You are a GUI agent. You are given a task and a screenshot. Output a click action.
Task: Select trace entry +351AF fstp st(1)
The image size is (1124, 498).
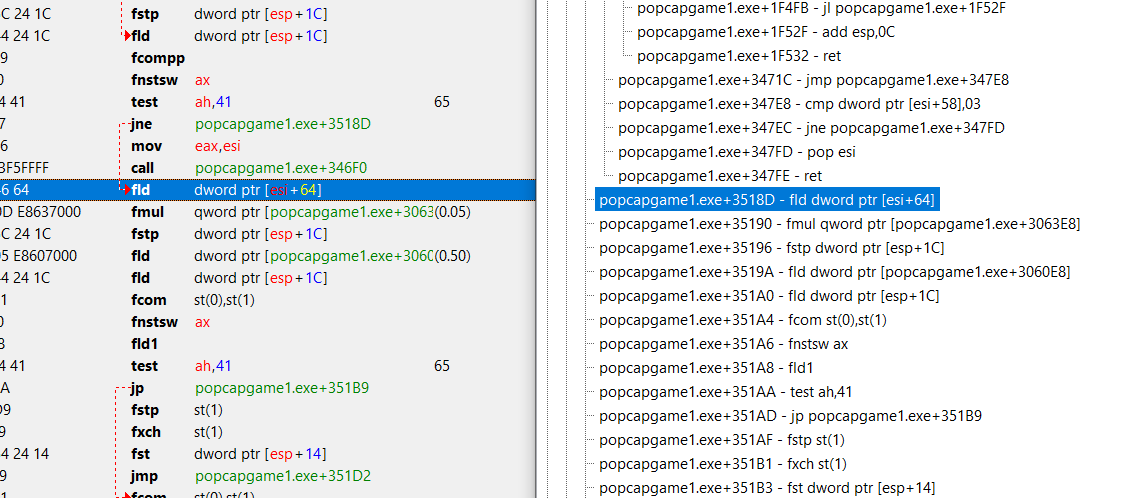pyautogui.click(x=721, y=440)
